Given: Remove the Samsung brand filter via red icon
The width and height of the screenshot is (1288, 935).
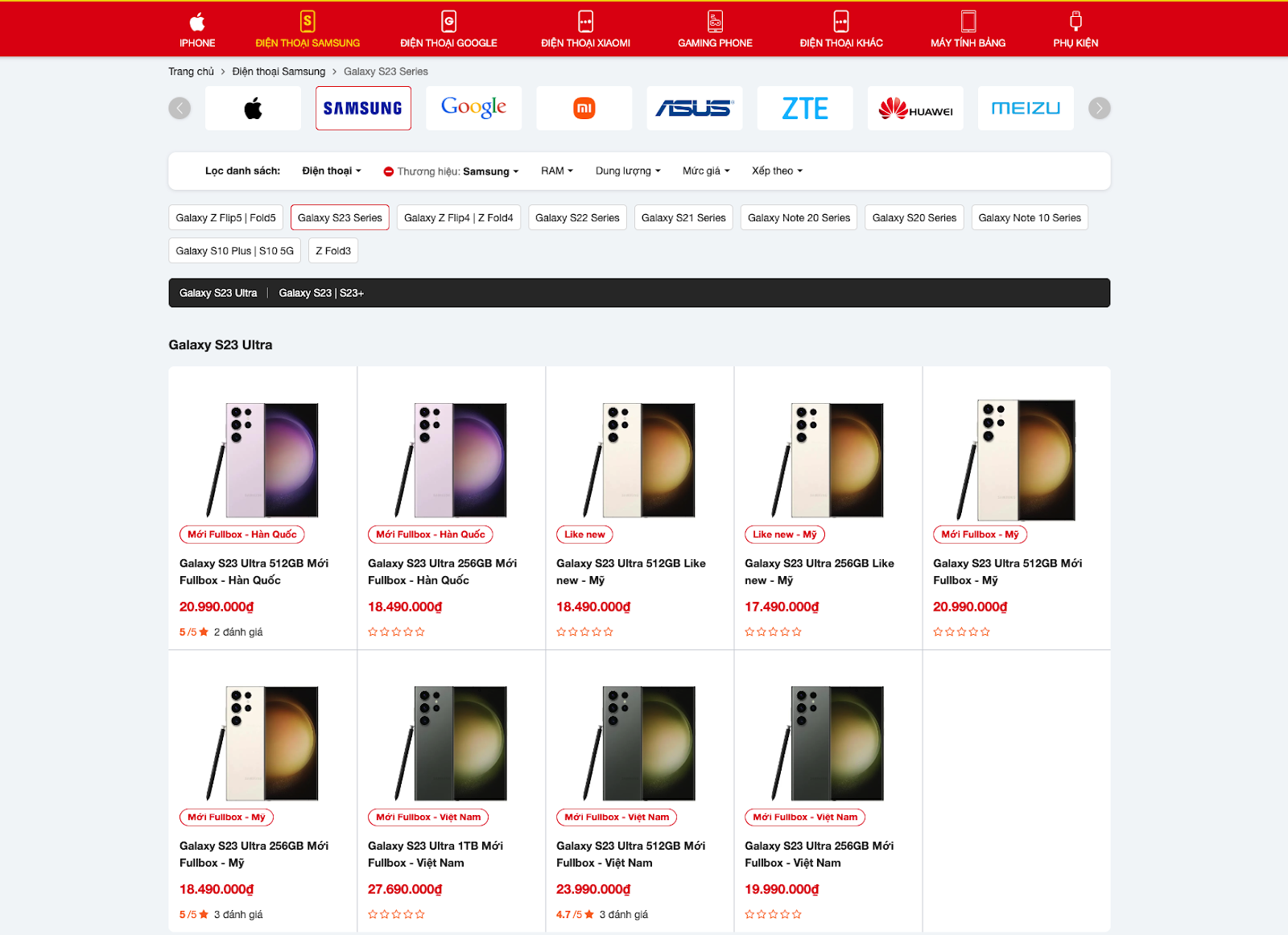Looking at the screenshot, I should [x=389, y=171].
